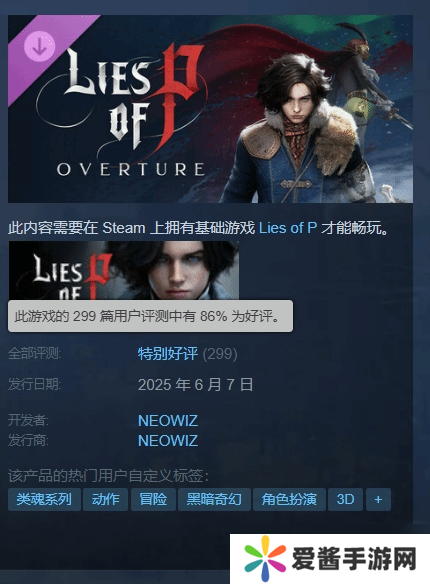
Task: Select the 黑暗奇幻 tag
Action: (x=214, y=499)
